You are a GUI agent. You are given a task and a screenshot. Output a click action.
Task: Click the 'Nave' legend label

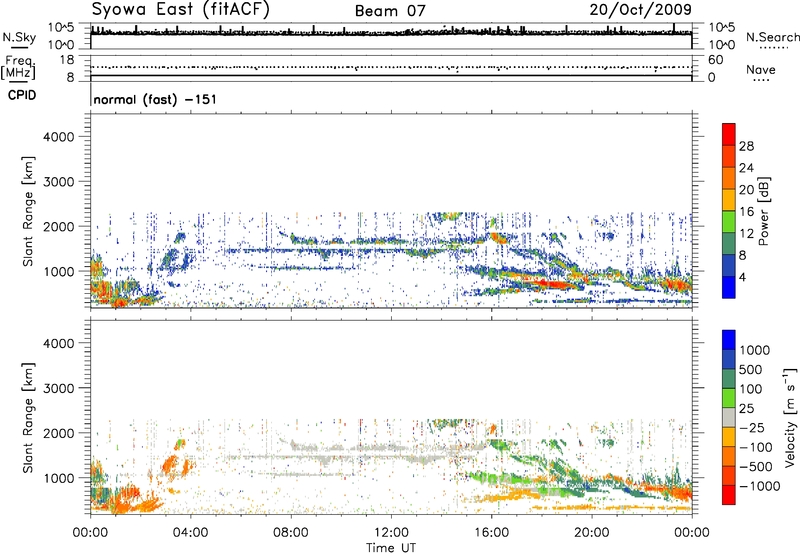pyautogui.click(x=761, y=70)
